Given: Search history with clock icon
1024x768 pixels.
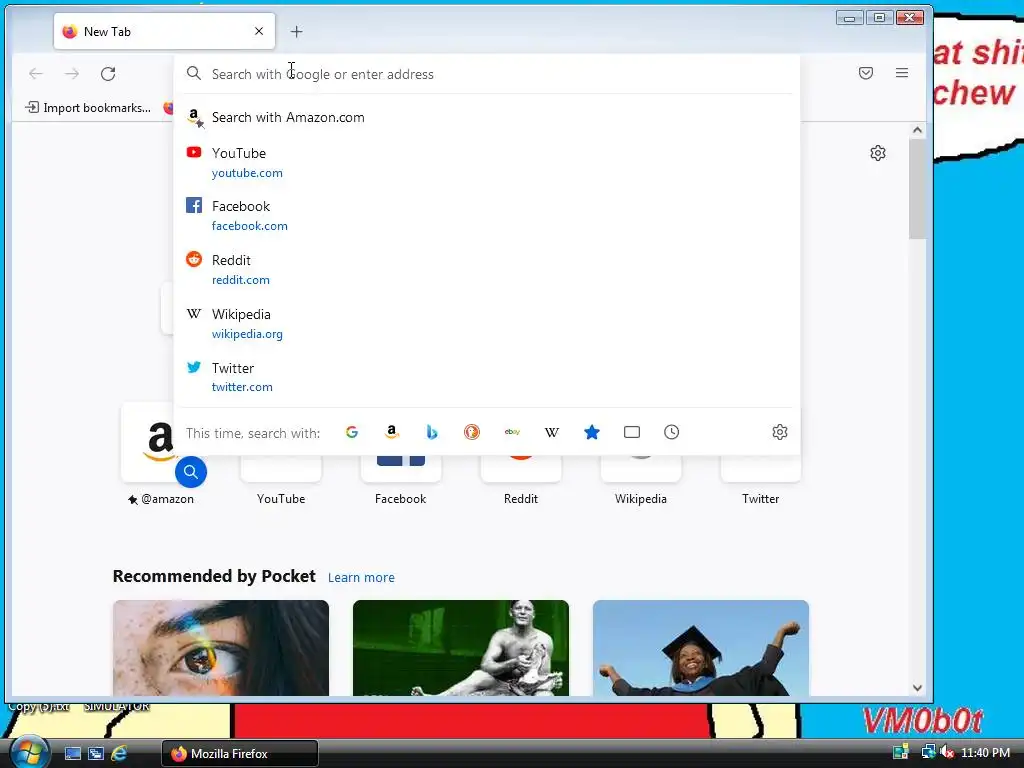Looking at the screenshot, I should pos(671,432).
